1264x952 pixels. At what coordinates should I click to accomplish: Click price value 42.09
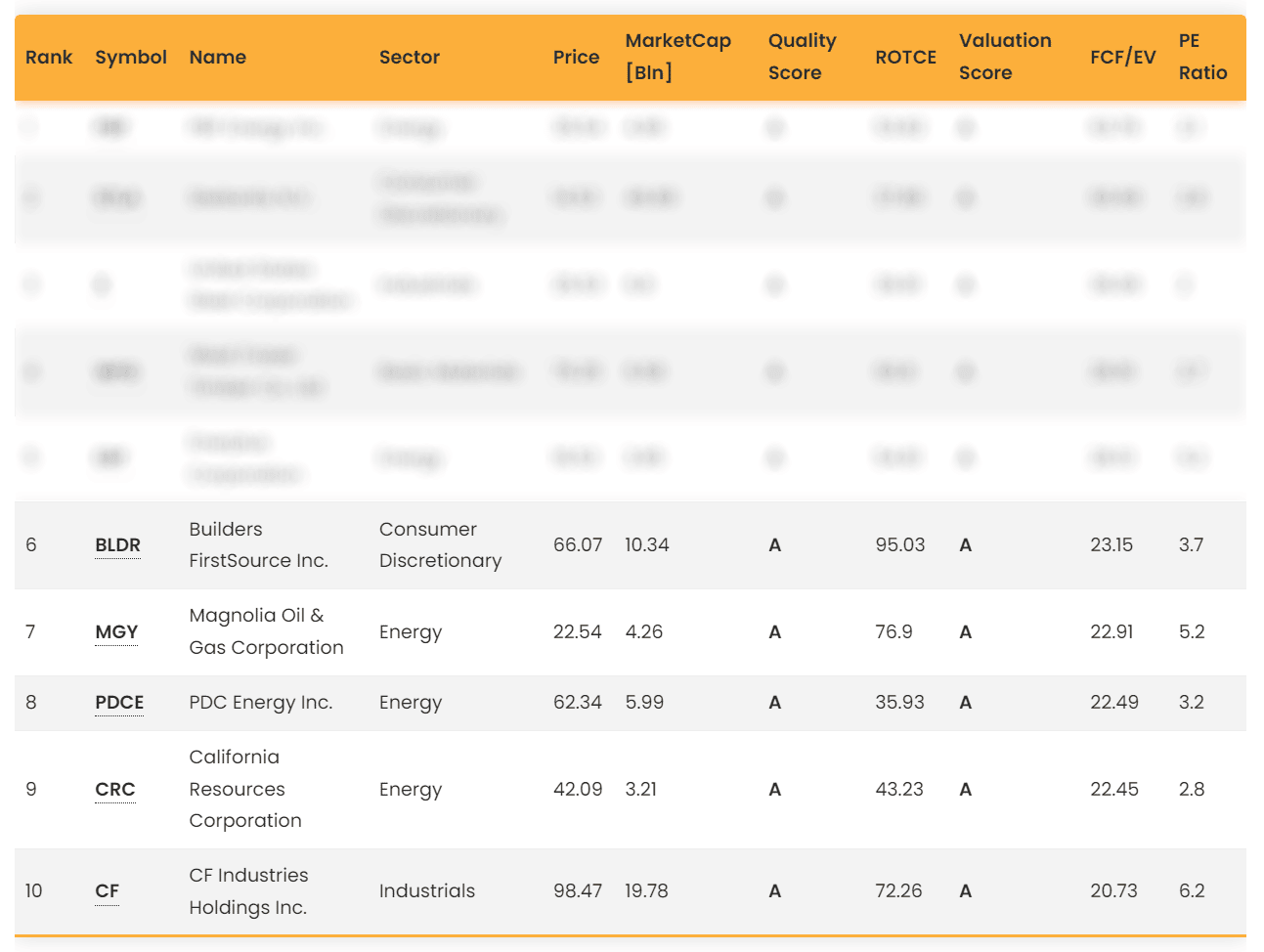click(x=578, y=790)
